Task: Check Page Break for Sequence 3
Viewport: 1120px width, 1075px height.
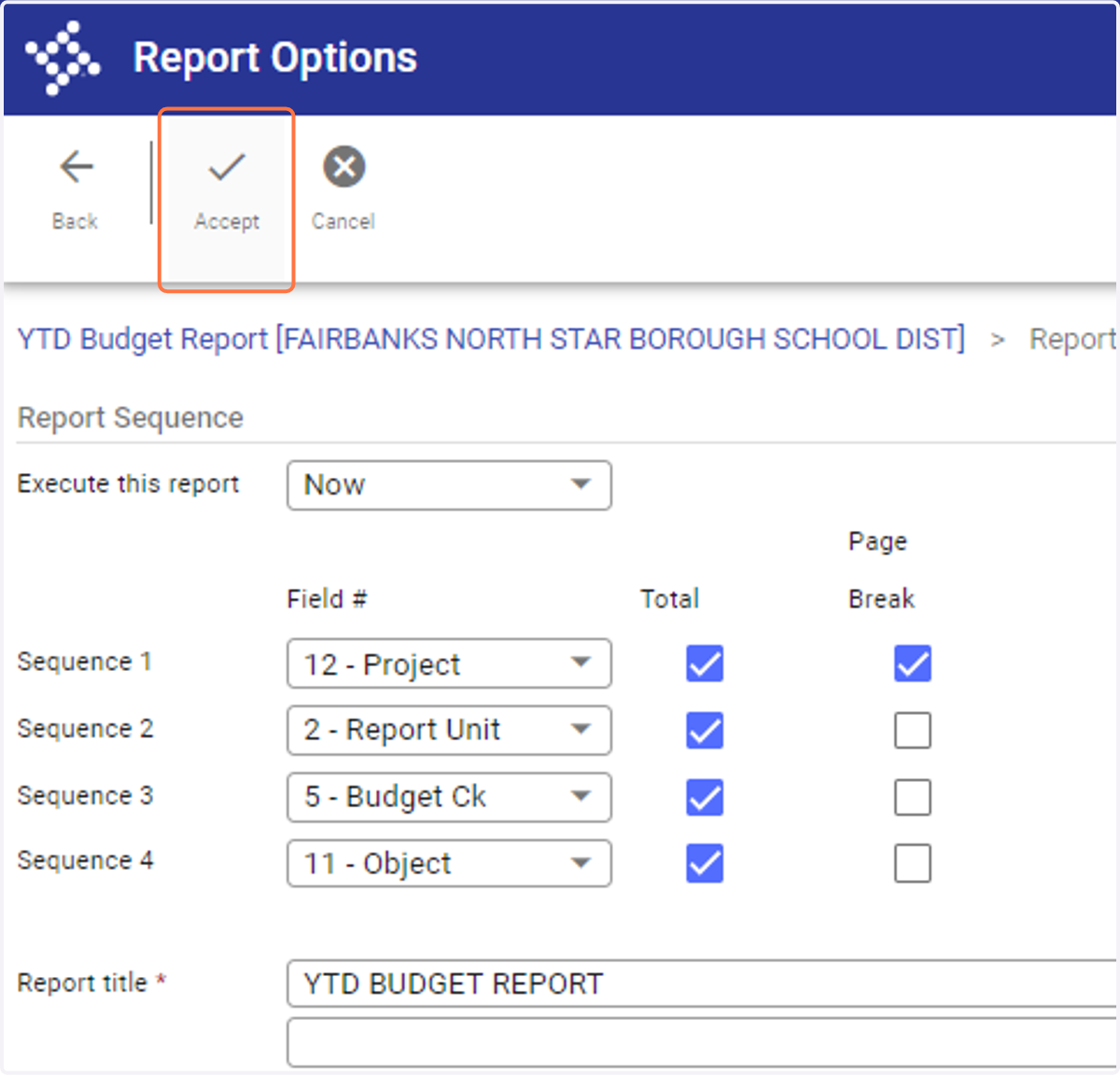Action: pyautogui.click(x=913, y=798)
